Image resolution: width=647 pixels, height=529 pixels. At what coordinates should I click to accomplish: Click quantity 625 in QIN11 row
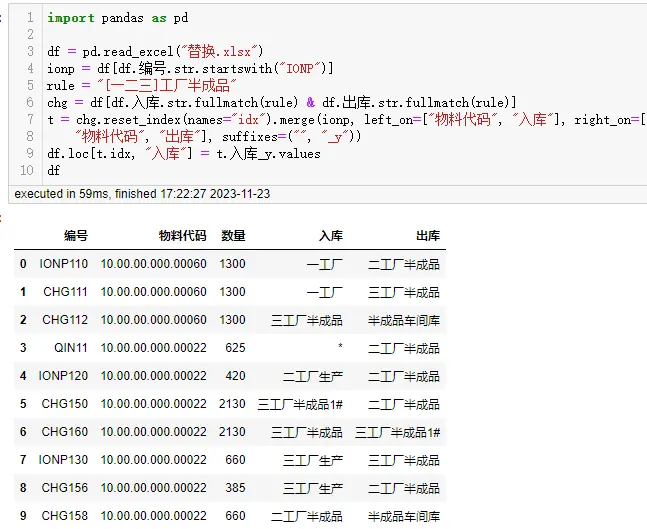235,348
